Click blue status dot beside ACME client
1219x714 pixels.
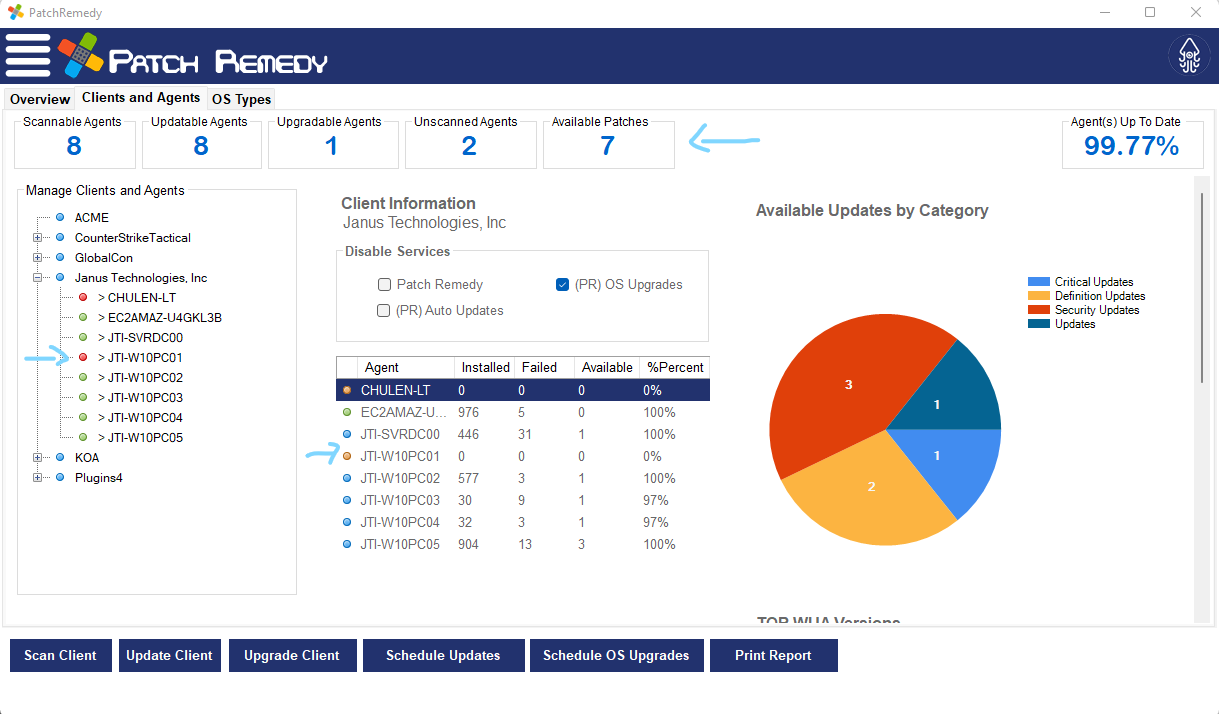pyautogui.click(x=60, y=218)
